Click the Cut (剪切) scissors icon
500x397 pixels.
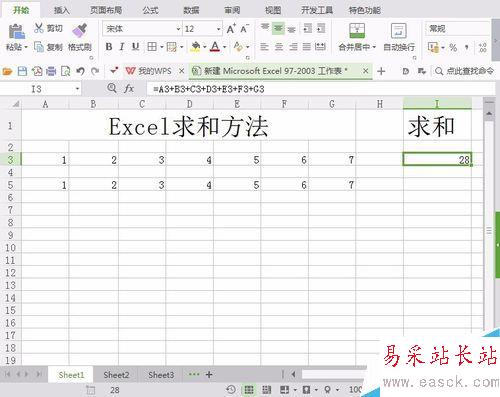39,28
